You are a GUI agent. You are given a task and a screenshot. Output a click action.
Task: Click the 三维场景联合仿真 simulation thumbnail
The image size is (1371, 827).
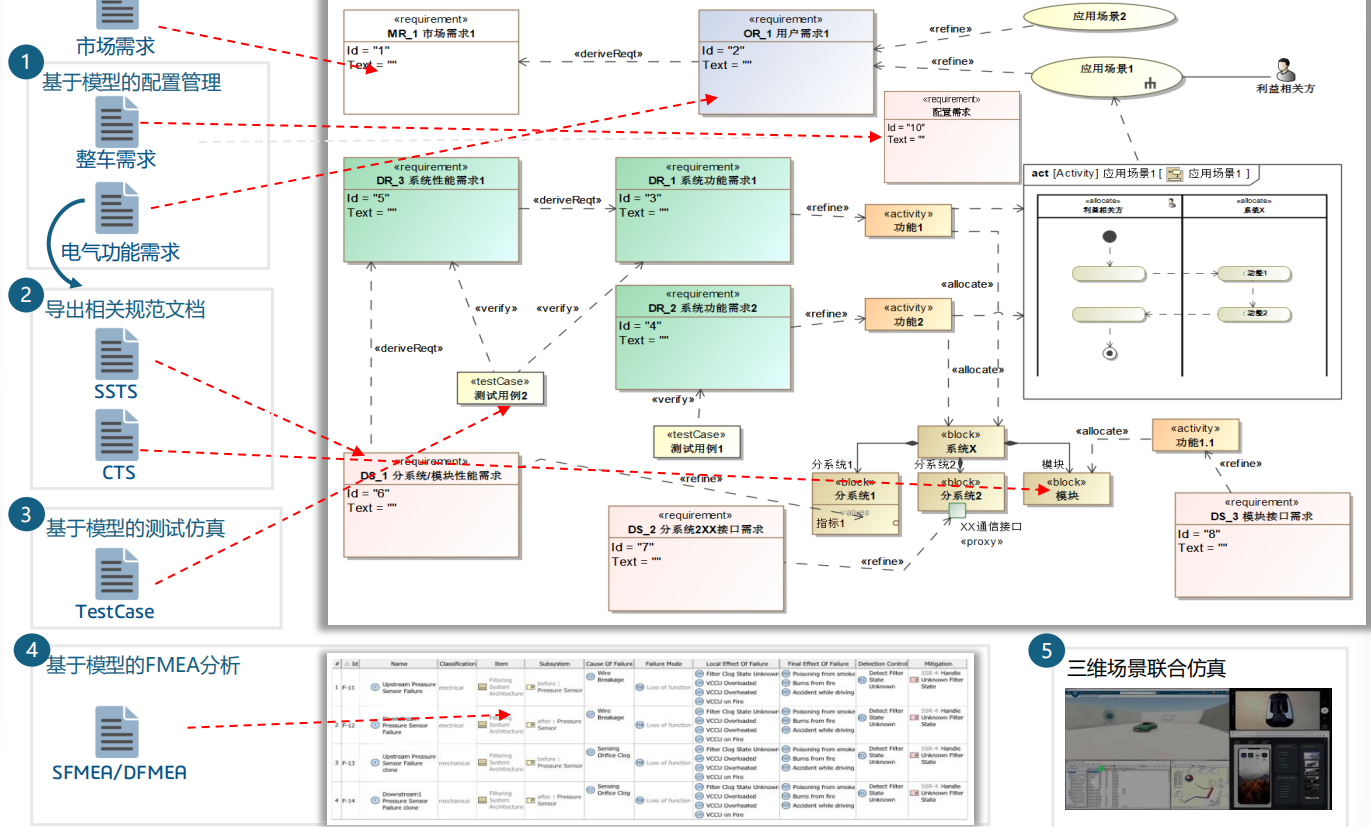pyautogui.click(x=1198, y=748)
